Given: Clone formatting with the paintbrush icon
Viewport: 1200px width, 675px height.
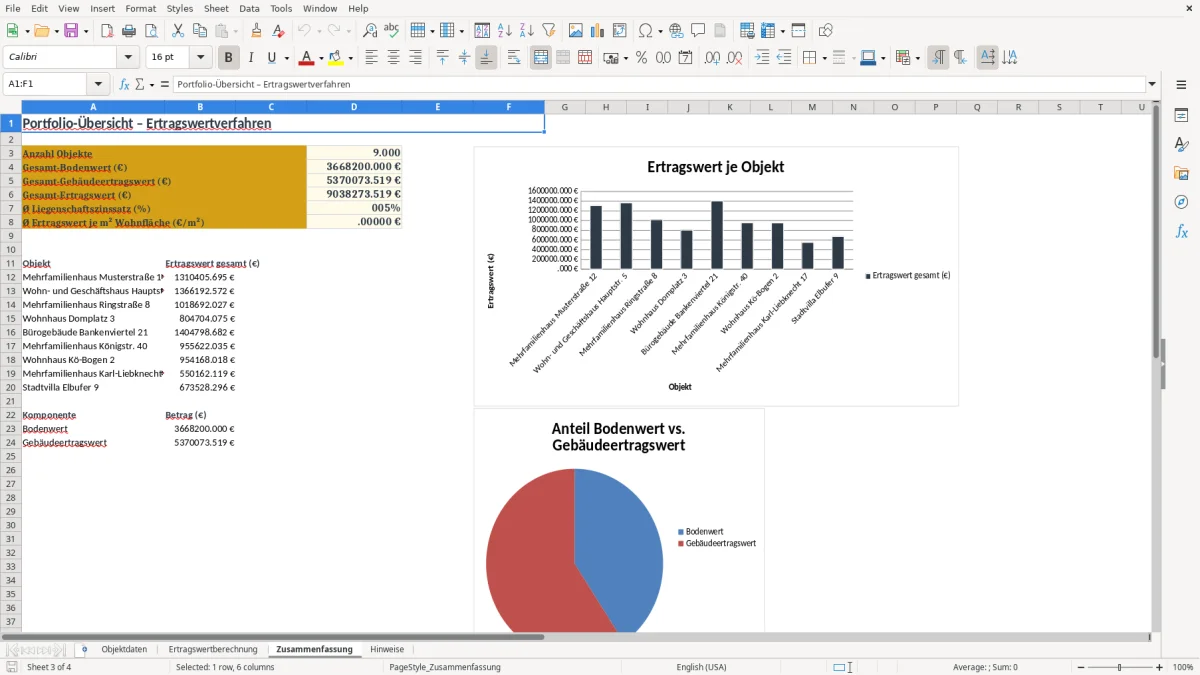Looking at the screenshot, I should [256, 31].
